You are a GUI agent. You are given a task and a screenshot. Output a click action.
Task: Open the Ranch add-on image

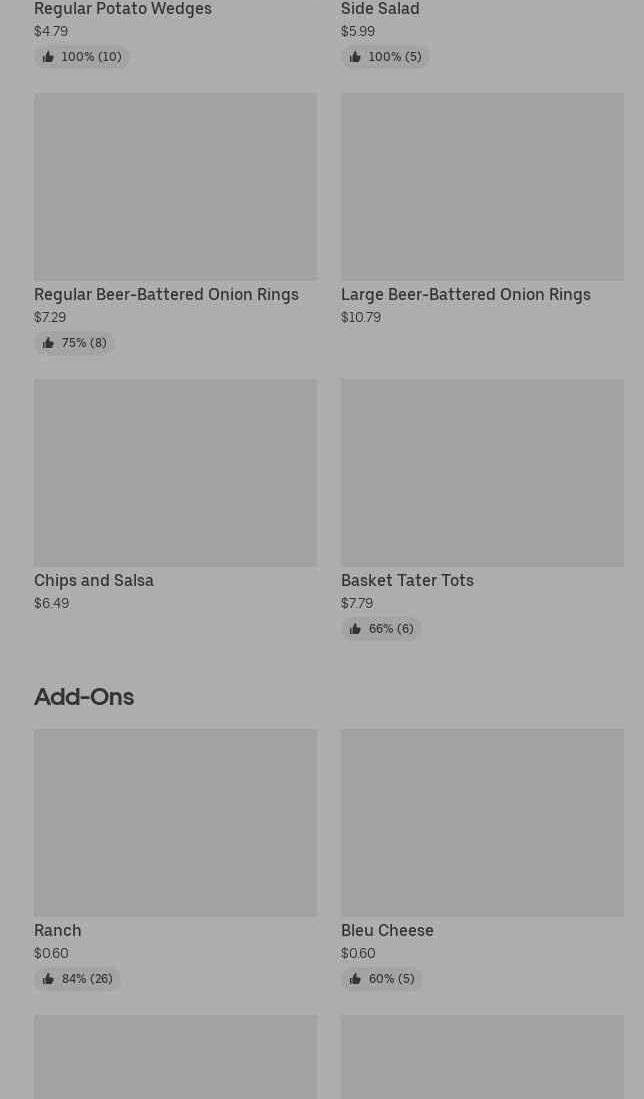click(x=175, y=823)
